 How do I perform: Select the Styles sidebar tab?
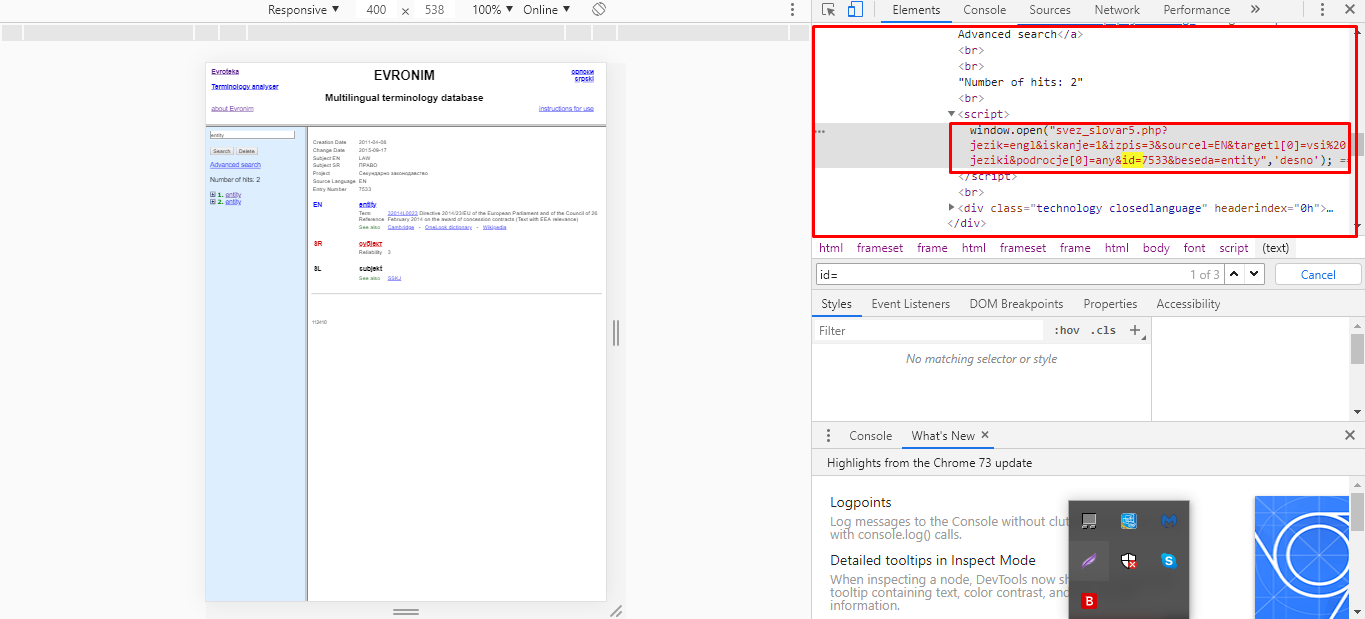(x=837, y=304)
